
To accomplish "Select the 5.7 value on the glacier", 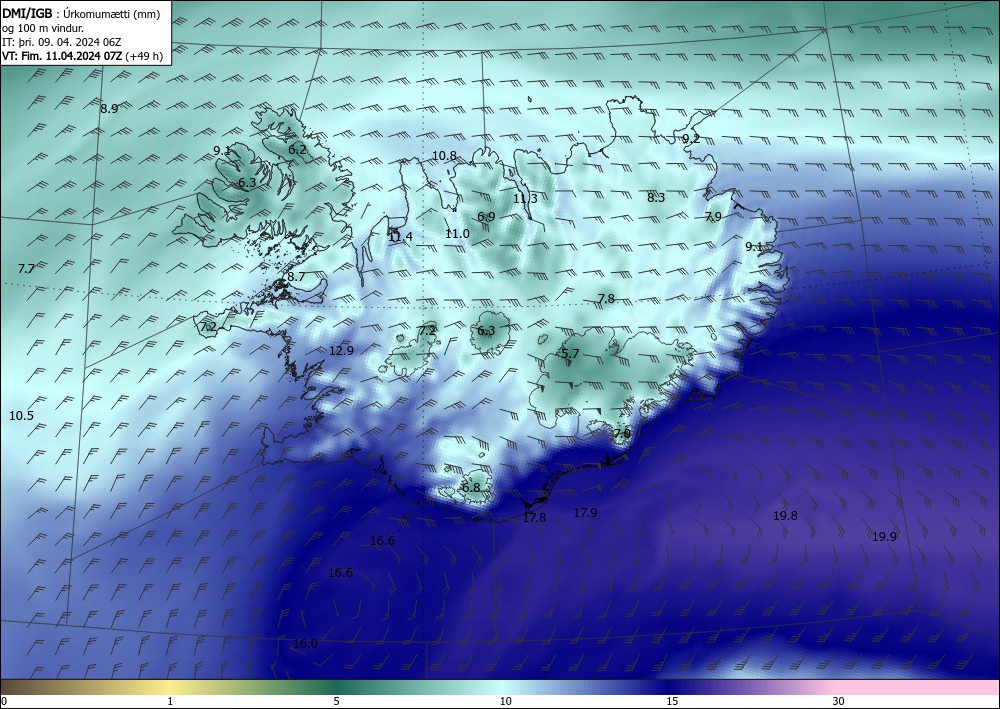I will tap(570, 354).
